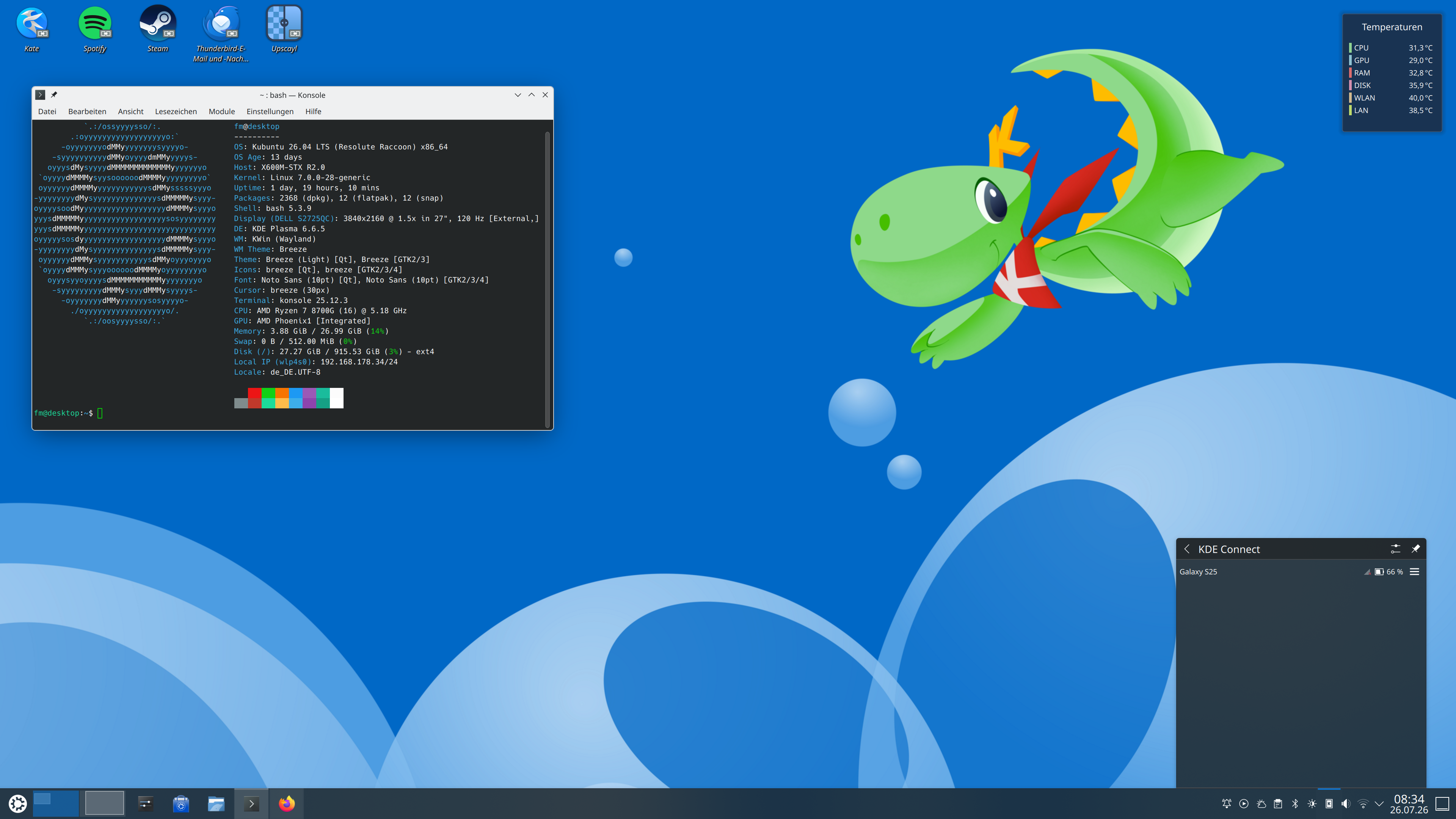Click the Local IP 192.168.178.34/24 line

(x=316, y=362)
